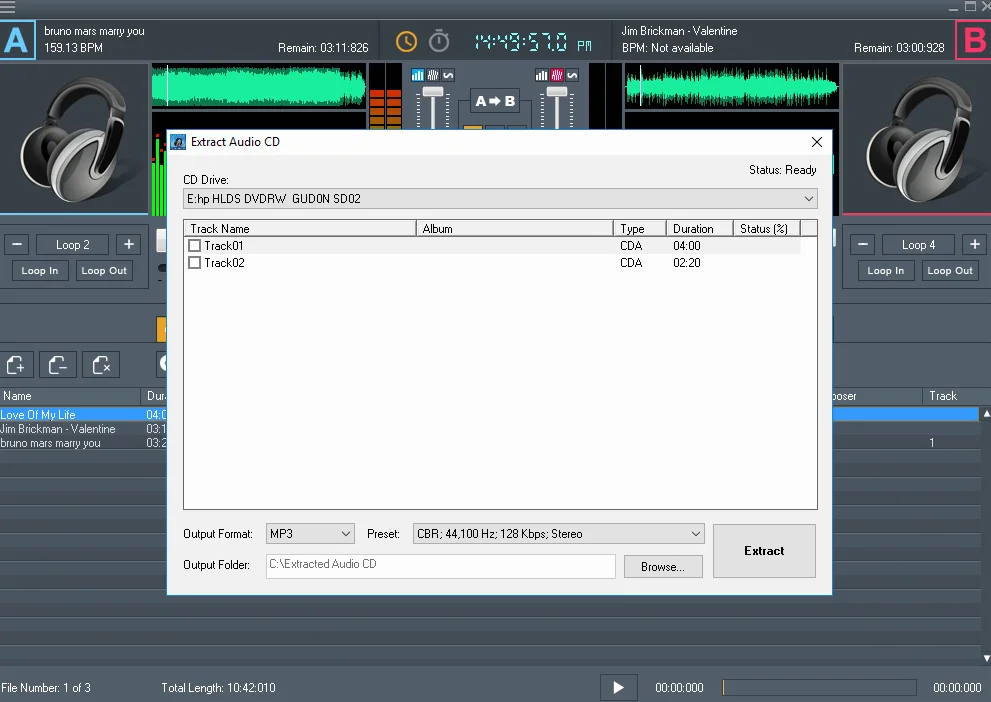
Task: Click the orange clock icon
Action: click(x=406, y=42)
